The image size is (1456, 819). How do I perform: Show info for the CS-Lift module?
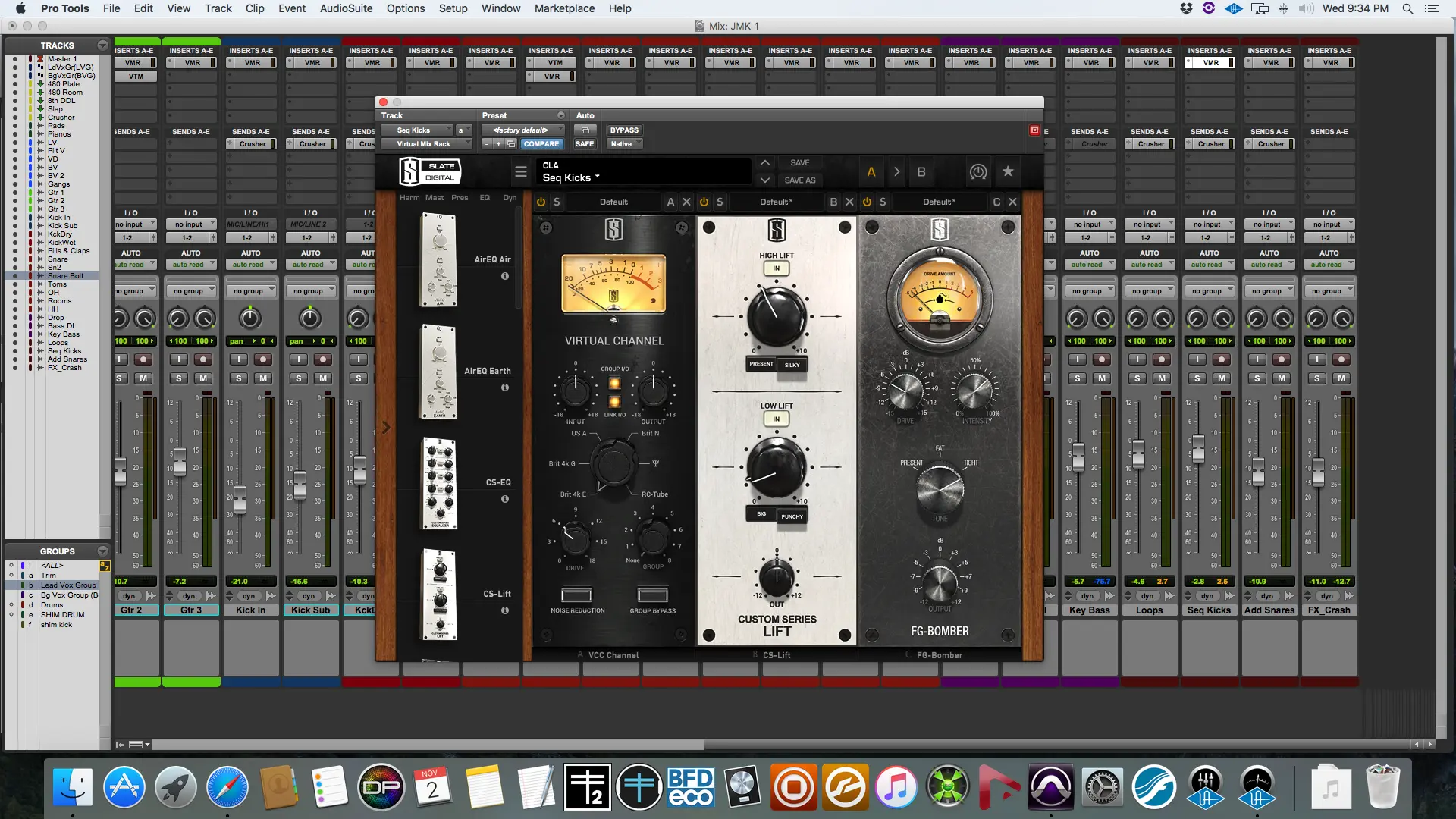(x=505, y=610)
